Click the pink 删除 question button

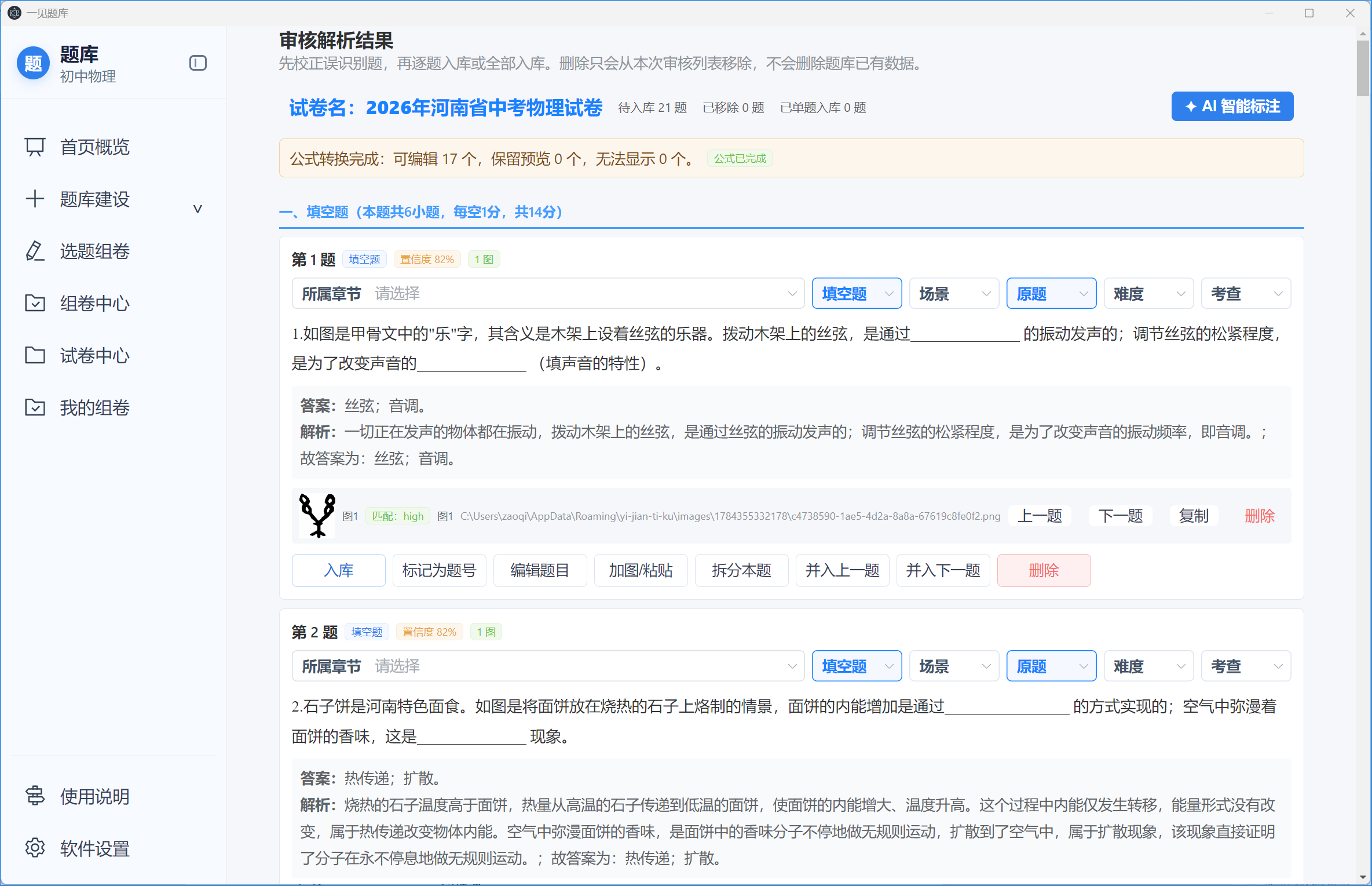[x=1044, y=571]
